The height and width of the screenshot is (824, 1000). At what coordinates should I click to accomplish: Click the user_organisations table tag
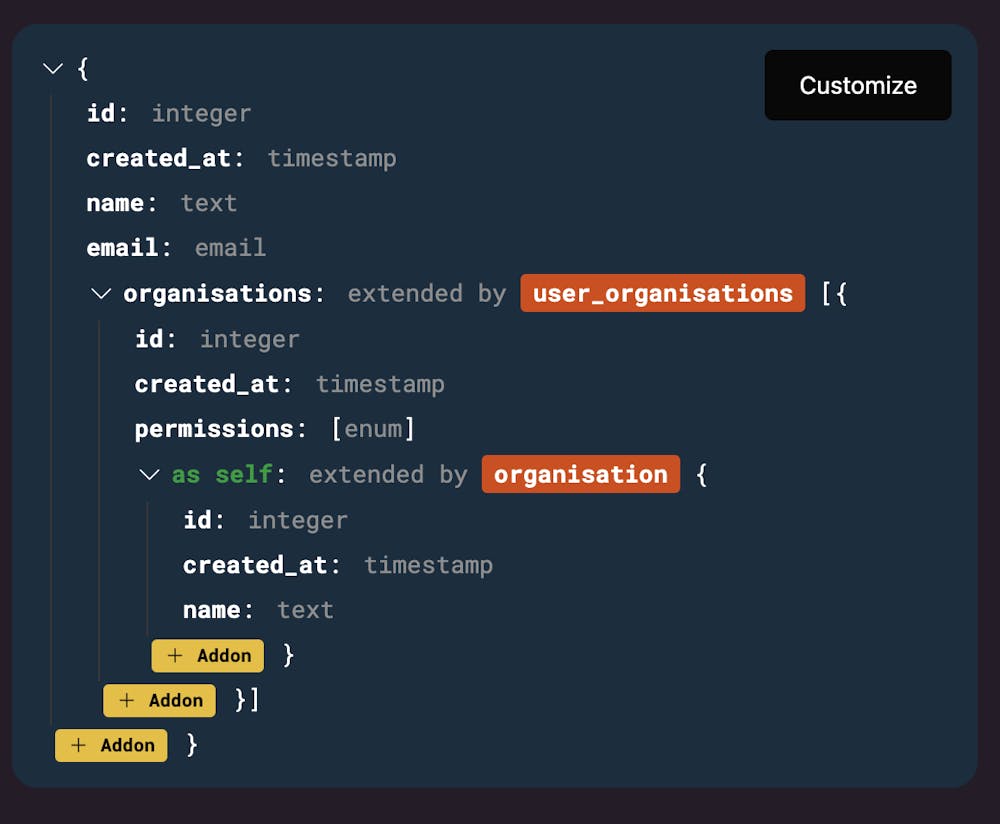pyautogui.click(x=662, y=293)
